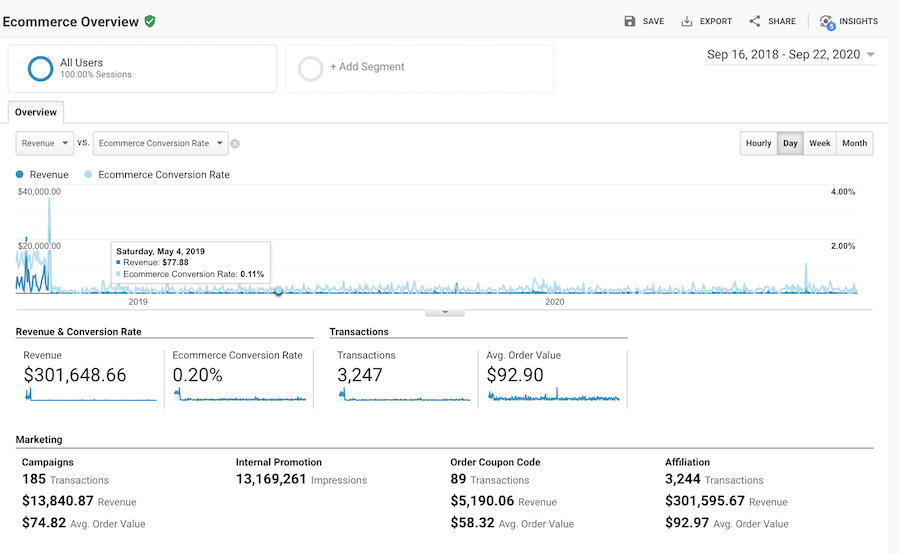Click the Ecommerce Overview page title
Image resolution: width=900 pixels, height=554 pixels.
(x=71, y=22)
